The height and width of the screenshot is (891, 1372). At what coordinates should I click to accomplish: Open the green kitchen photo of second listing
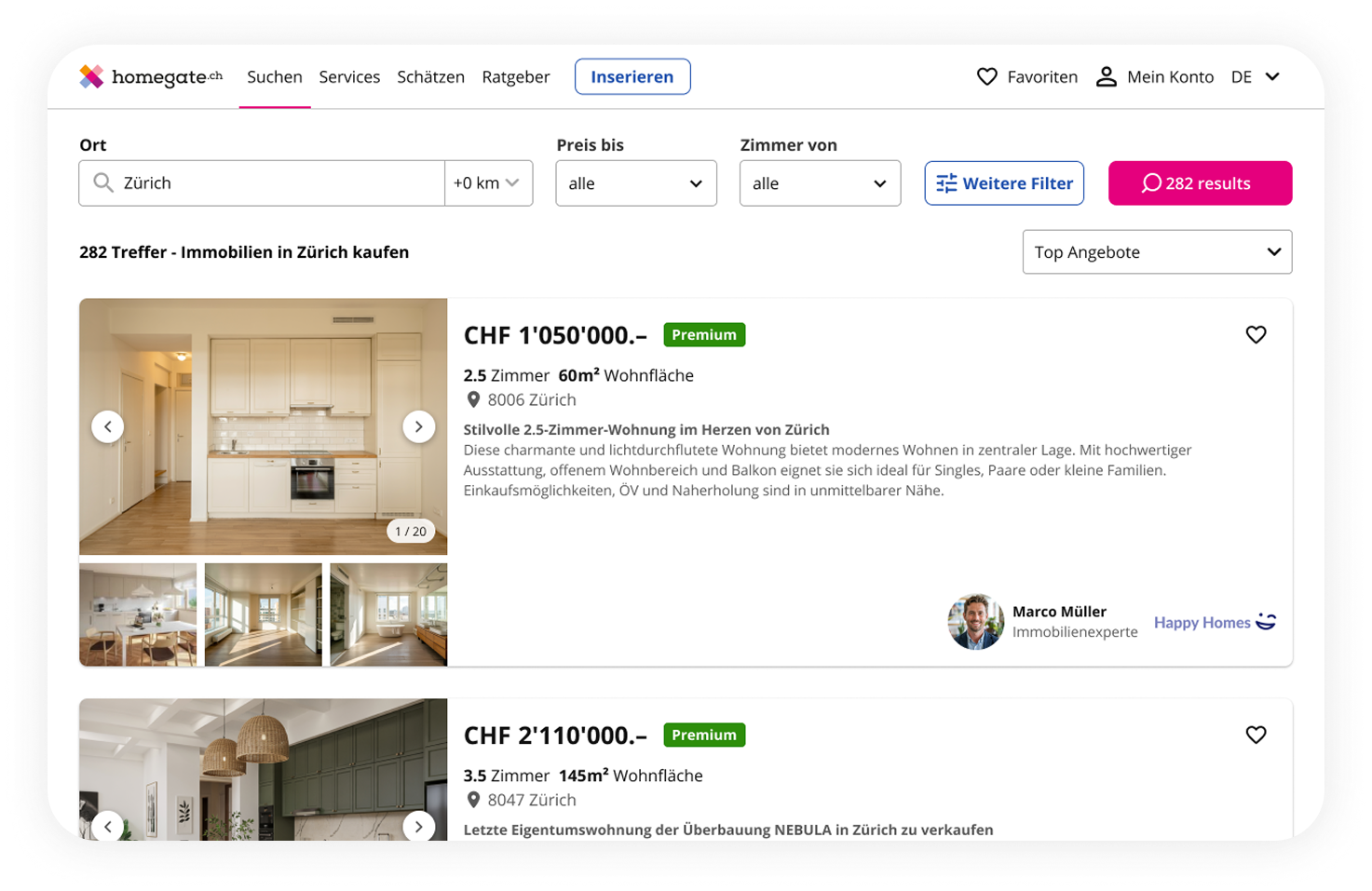click(263, 770)
